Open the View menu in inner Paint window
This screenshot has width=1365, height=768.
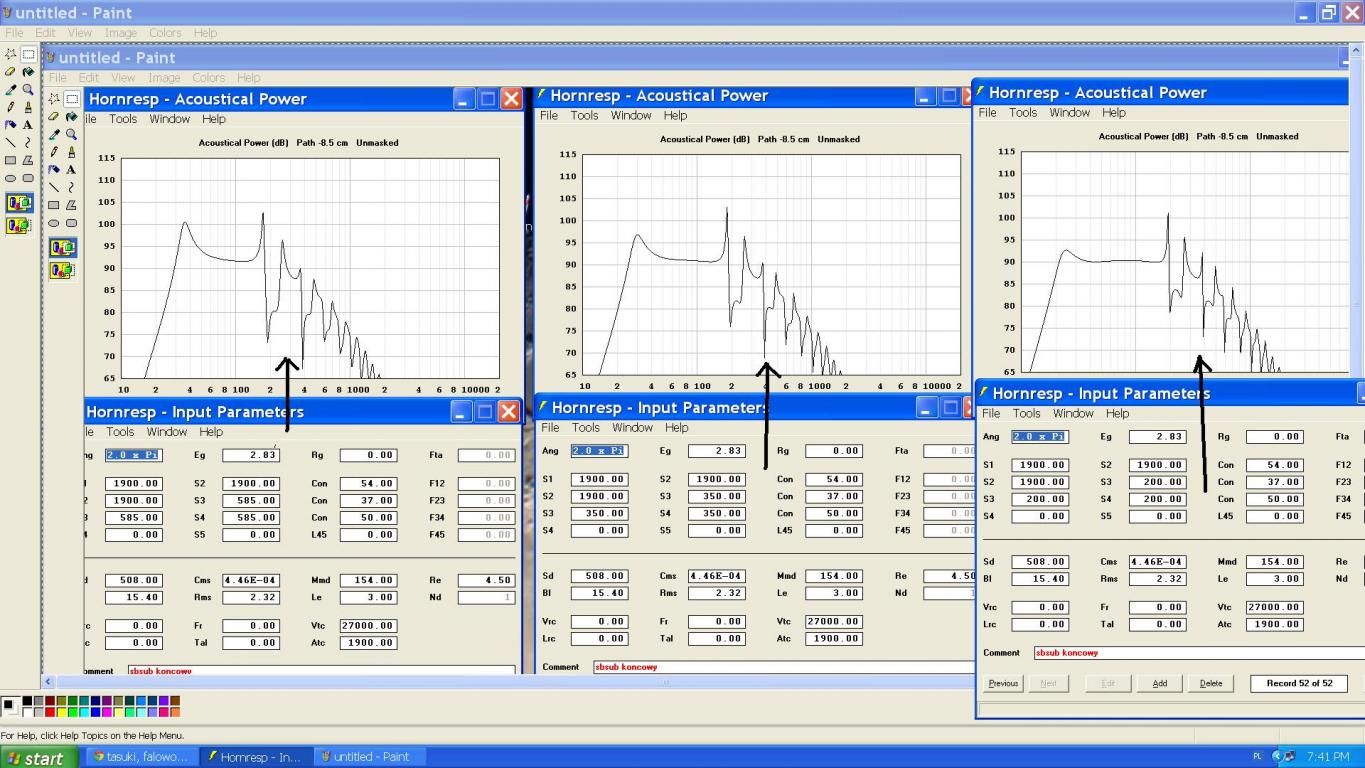pos(123,78)
